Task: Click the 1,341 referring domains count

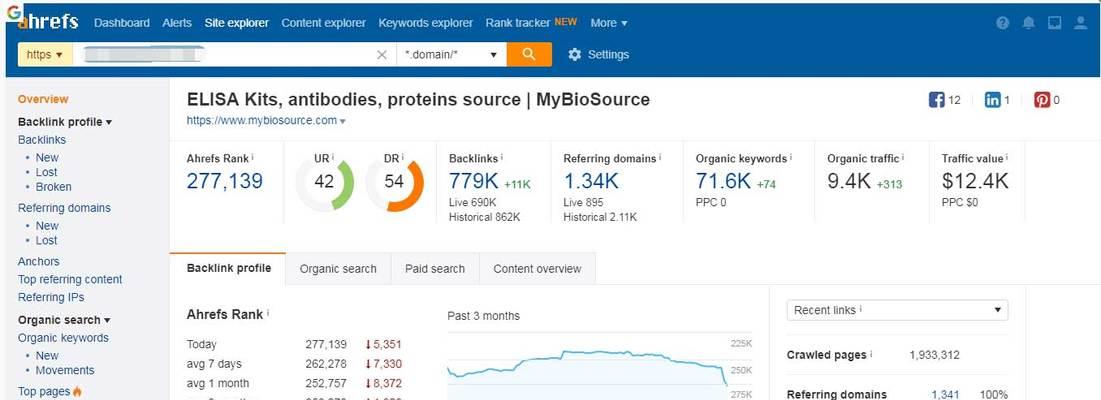Action: (945, 395)
